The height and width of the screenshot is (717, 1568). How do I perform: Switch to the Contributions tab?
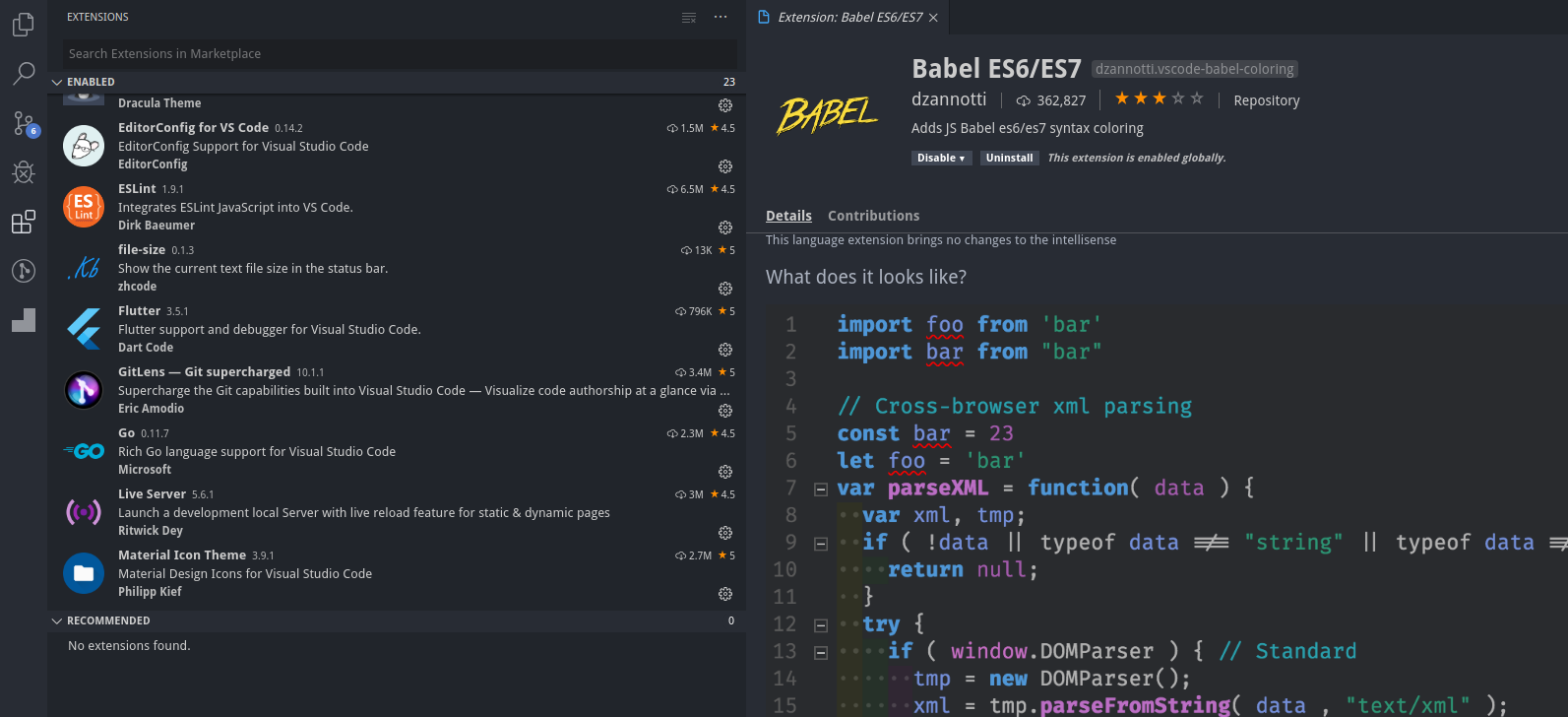(x=873, y=216)
